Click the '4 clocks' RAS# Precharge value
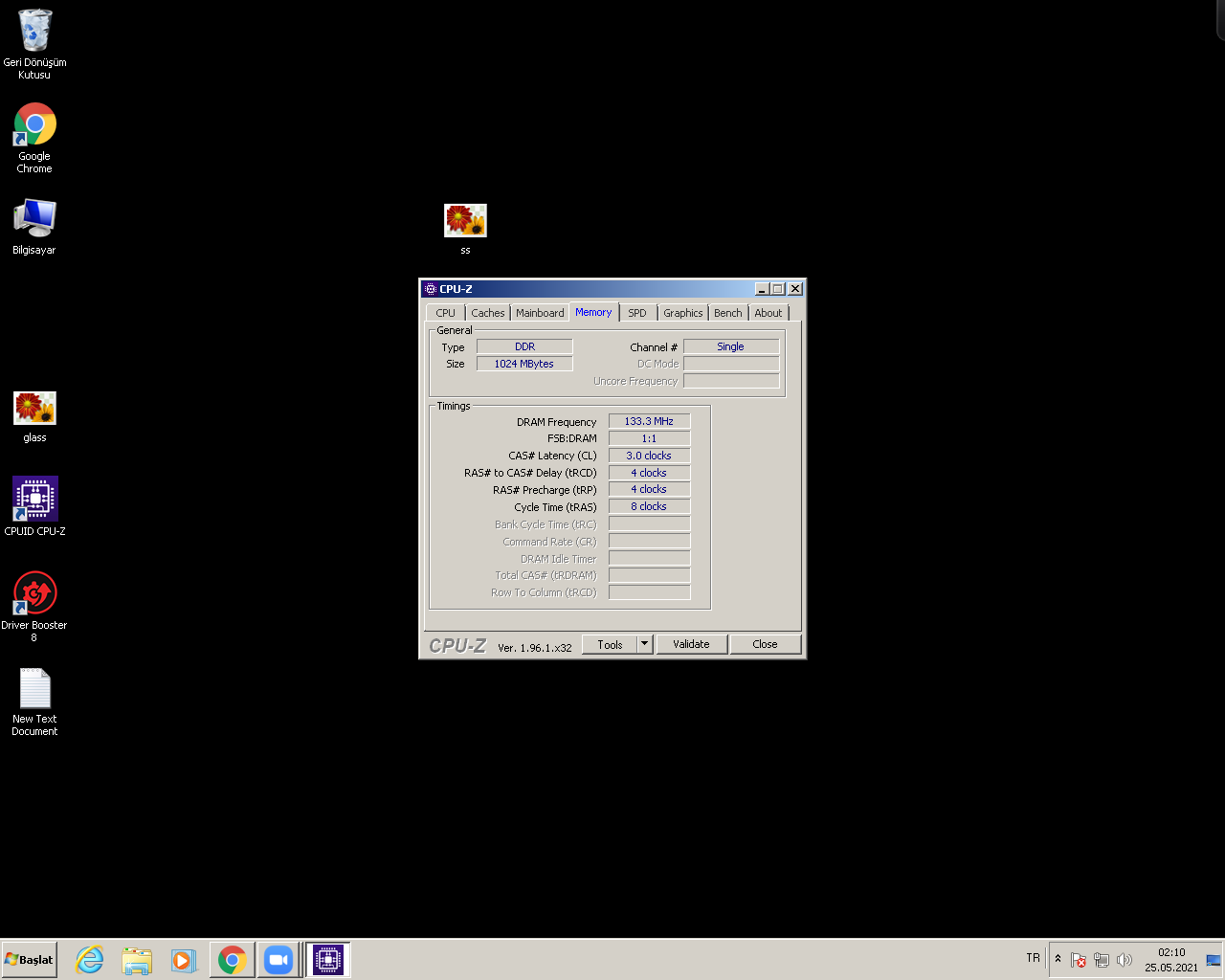1225x980 pixels. 649,489
